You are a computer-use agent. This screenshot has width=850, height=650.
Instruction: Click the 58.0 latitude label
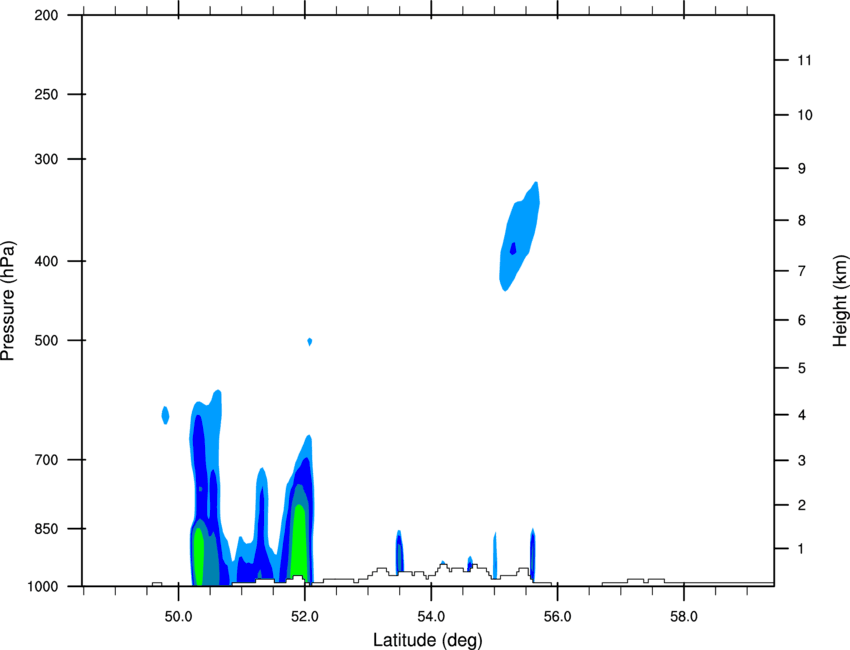[x=684, y=617]
